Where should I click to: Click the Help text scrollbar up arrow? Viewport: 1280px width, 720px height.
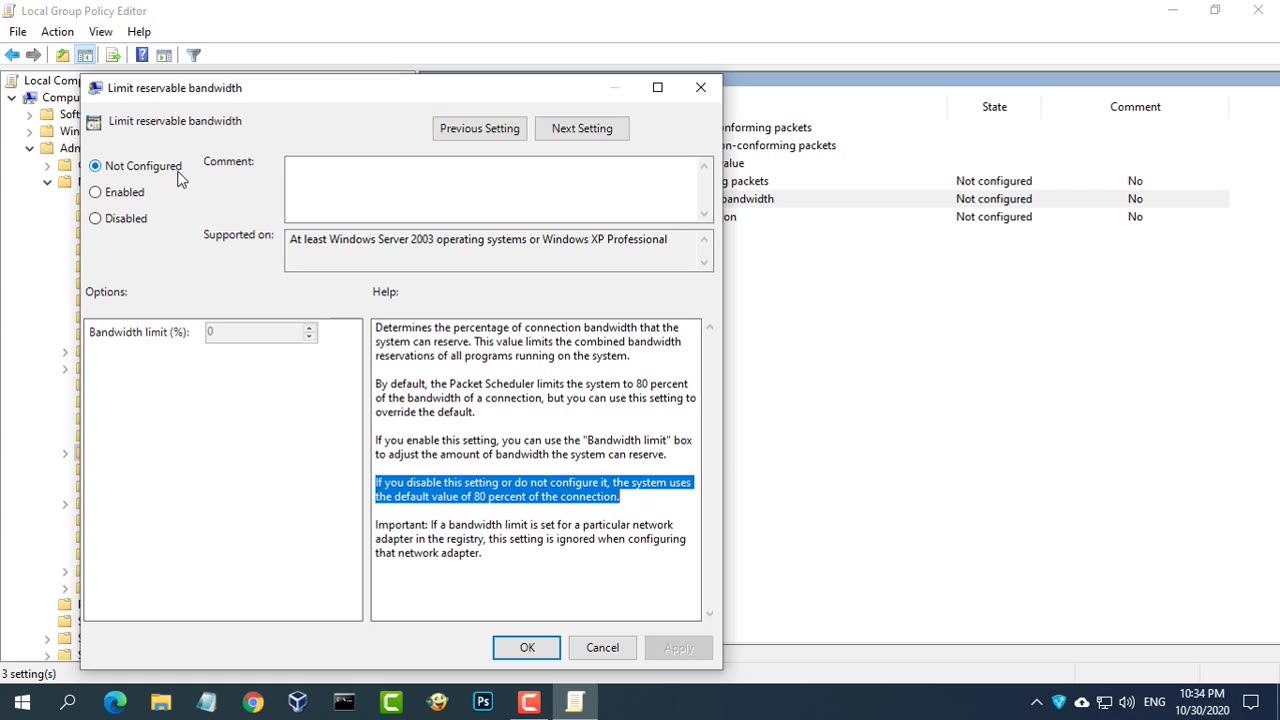click(710, 327)
